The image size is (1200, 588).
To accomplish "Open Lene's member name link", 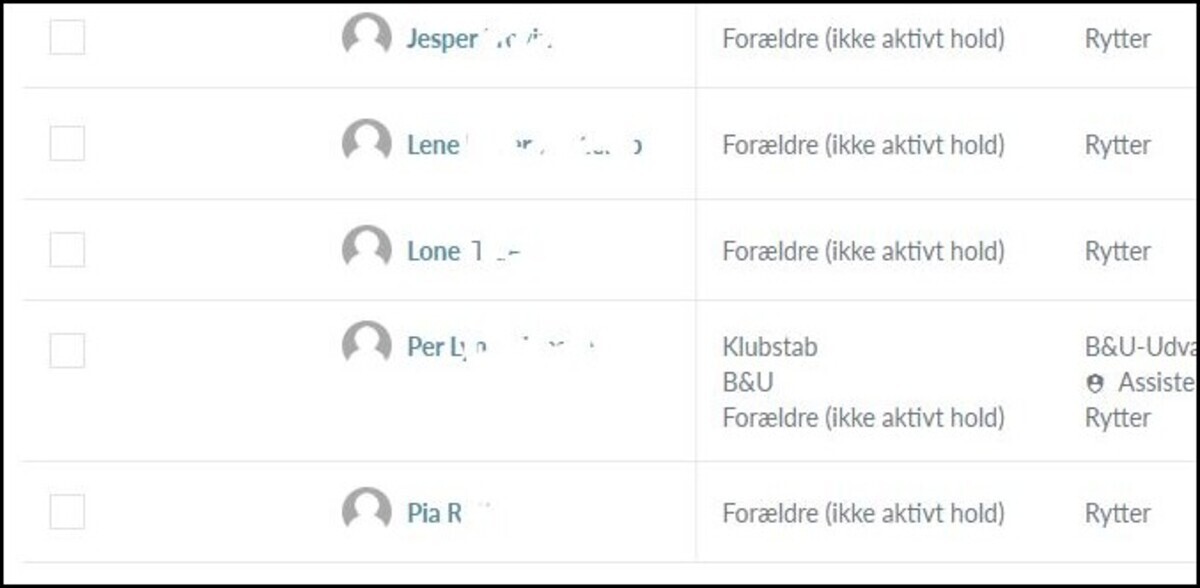I will tap(523, 146).
